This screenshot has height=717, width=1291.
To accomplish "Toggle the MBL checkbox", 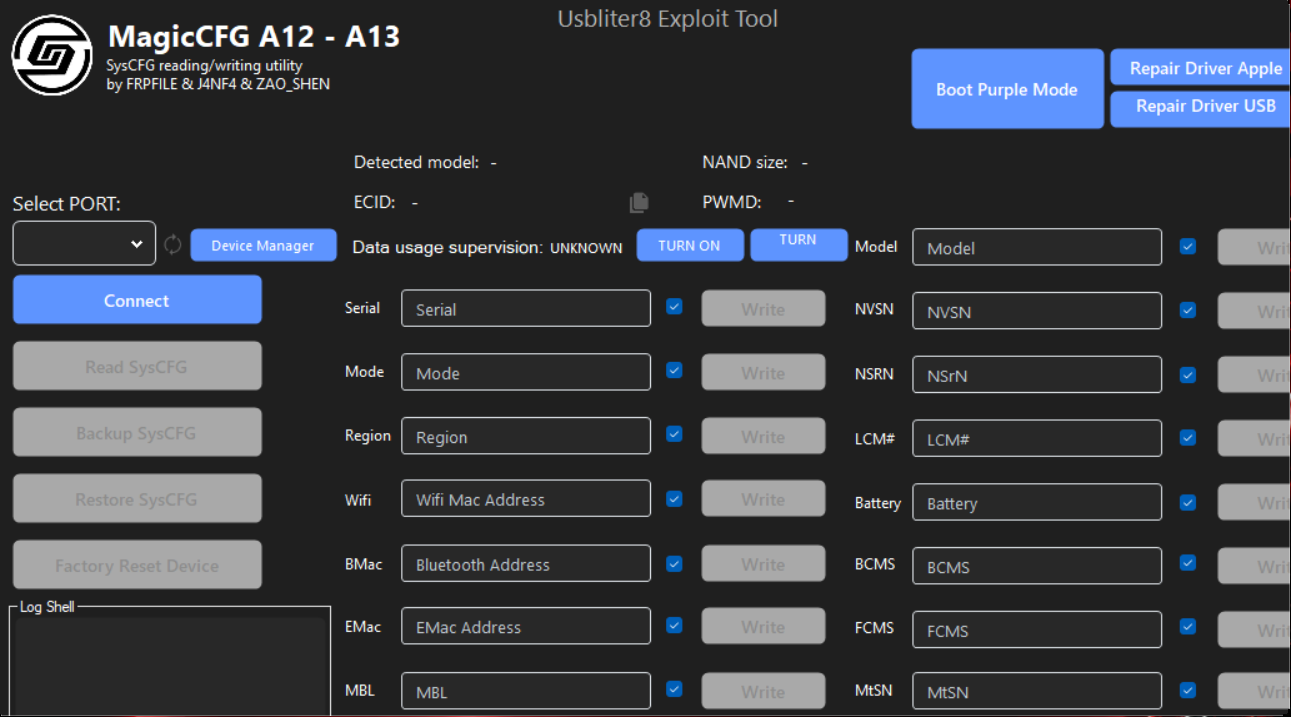I will [x=674, y=689].
